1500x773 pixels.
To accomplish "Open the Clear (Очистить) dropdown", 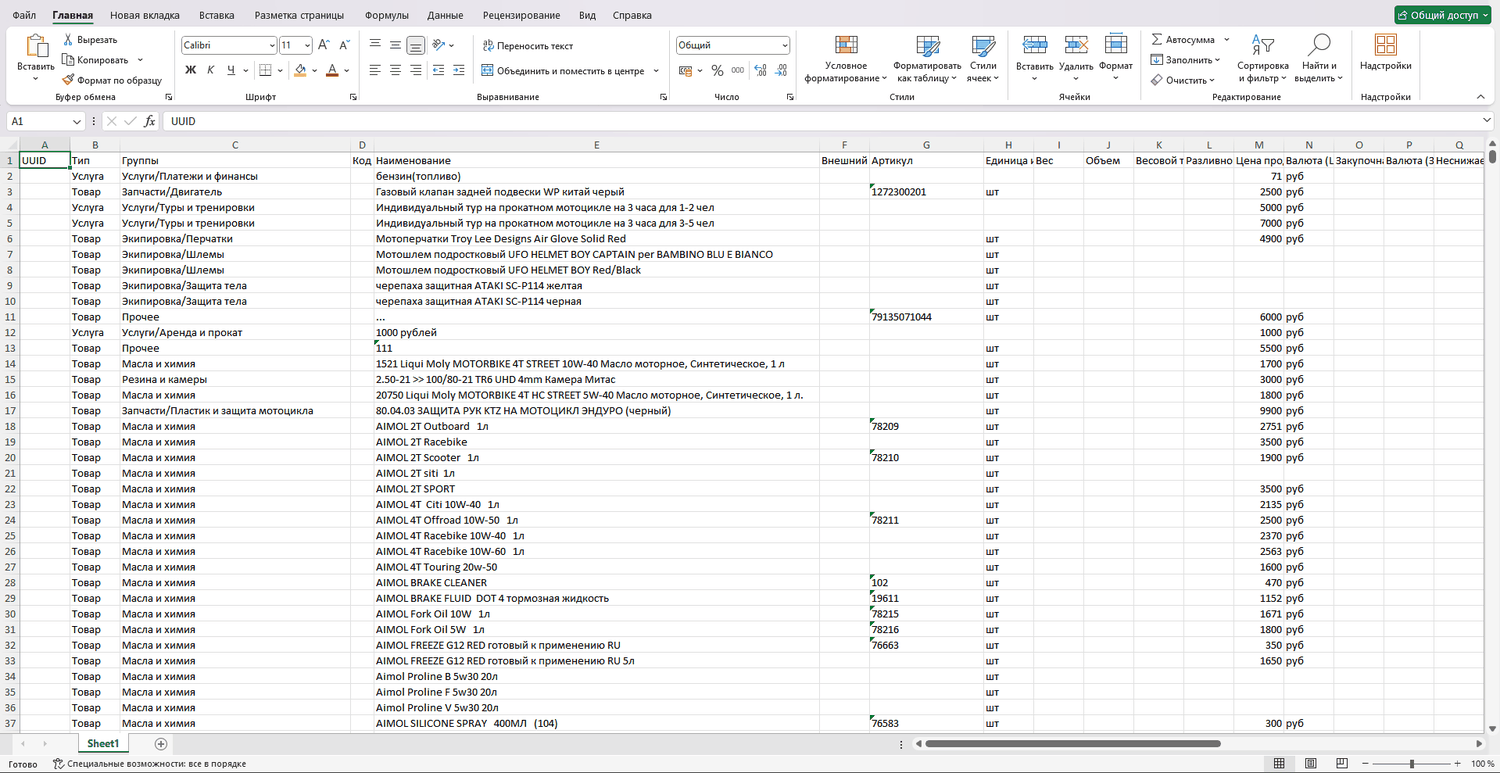I will (1183, 80).
